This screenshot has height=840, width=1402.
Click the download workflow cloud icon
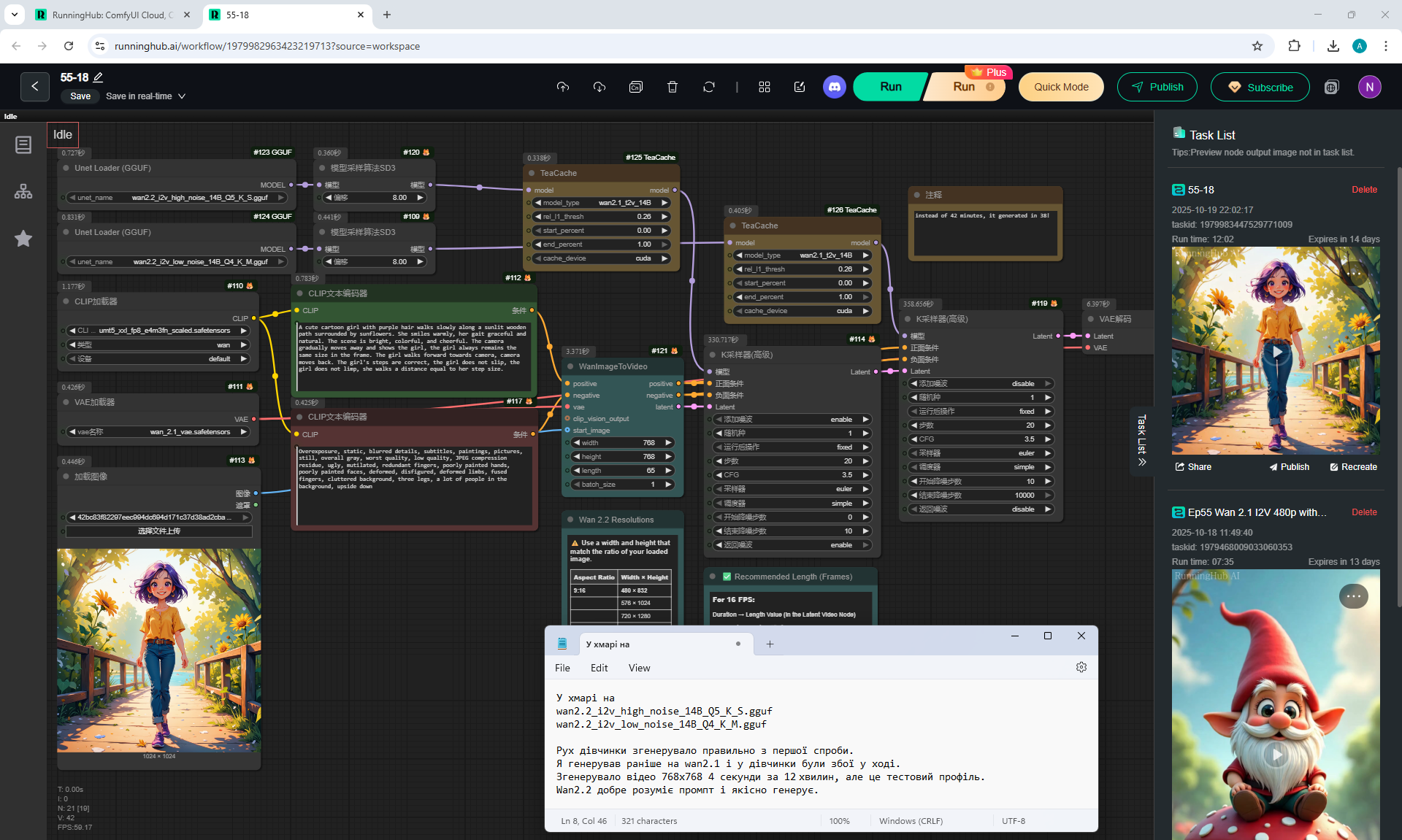point(599,87)
